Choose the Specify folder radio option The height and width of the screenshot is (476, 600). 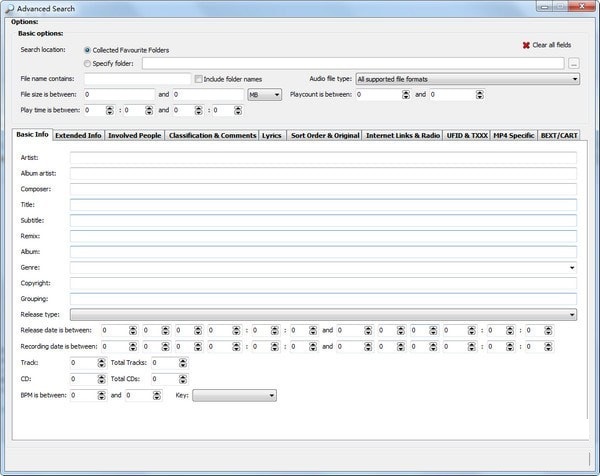click(x=88, y=63)
